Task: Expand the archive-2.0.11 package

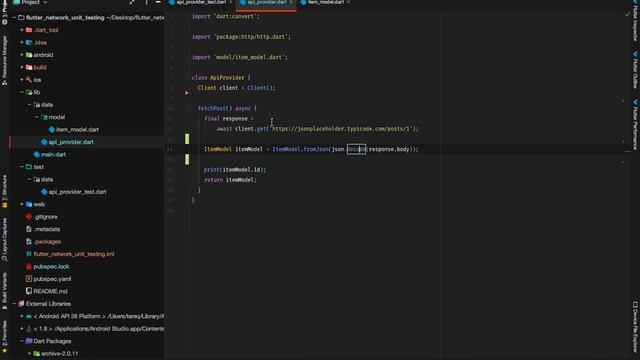Action: pos(29,353)
